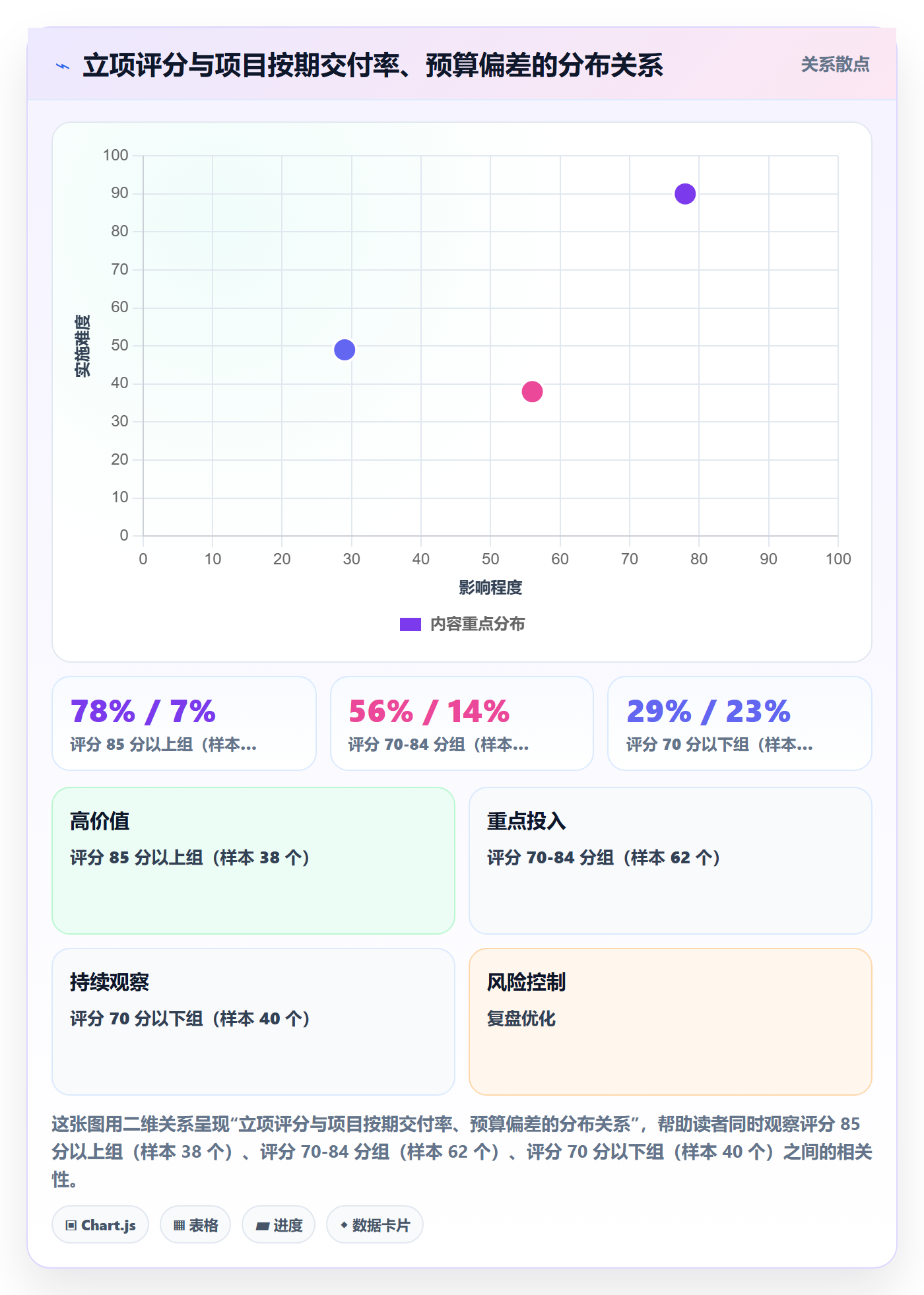The image size is (924, 1295).
Task: Click truncated label under 56% / 14%
Action: click(439, 745)
